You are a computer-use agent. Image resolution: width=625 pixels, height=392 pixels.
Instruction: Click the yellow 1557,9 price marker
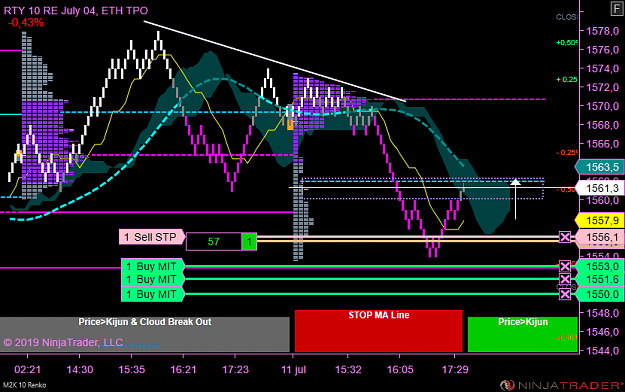pos(599,220)
